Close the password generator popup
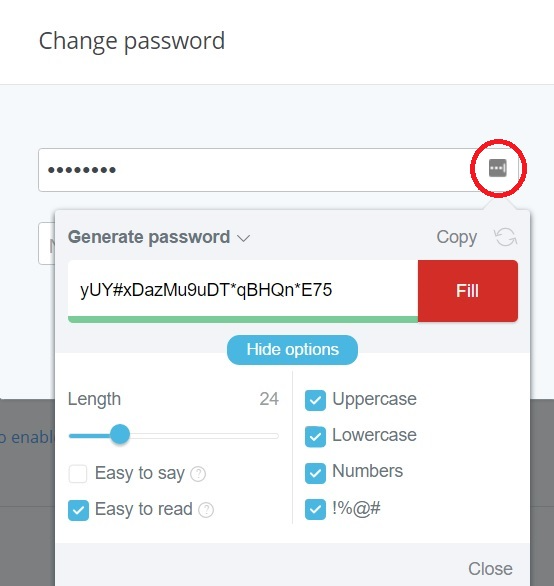The width and height of the screenshot is (554, 586). pos(490,569)
